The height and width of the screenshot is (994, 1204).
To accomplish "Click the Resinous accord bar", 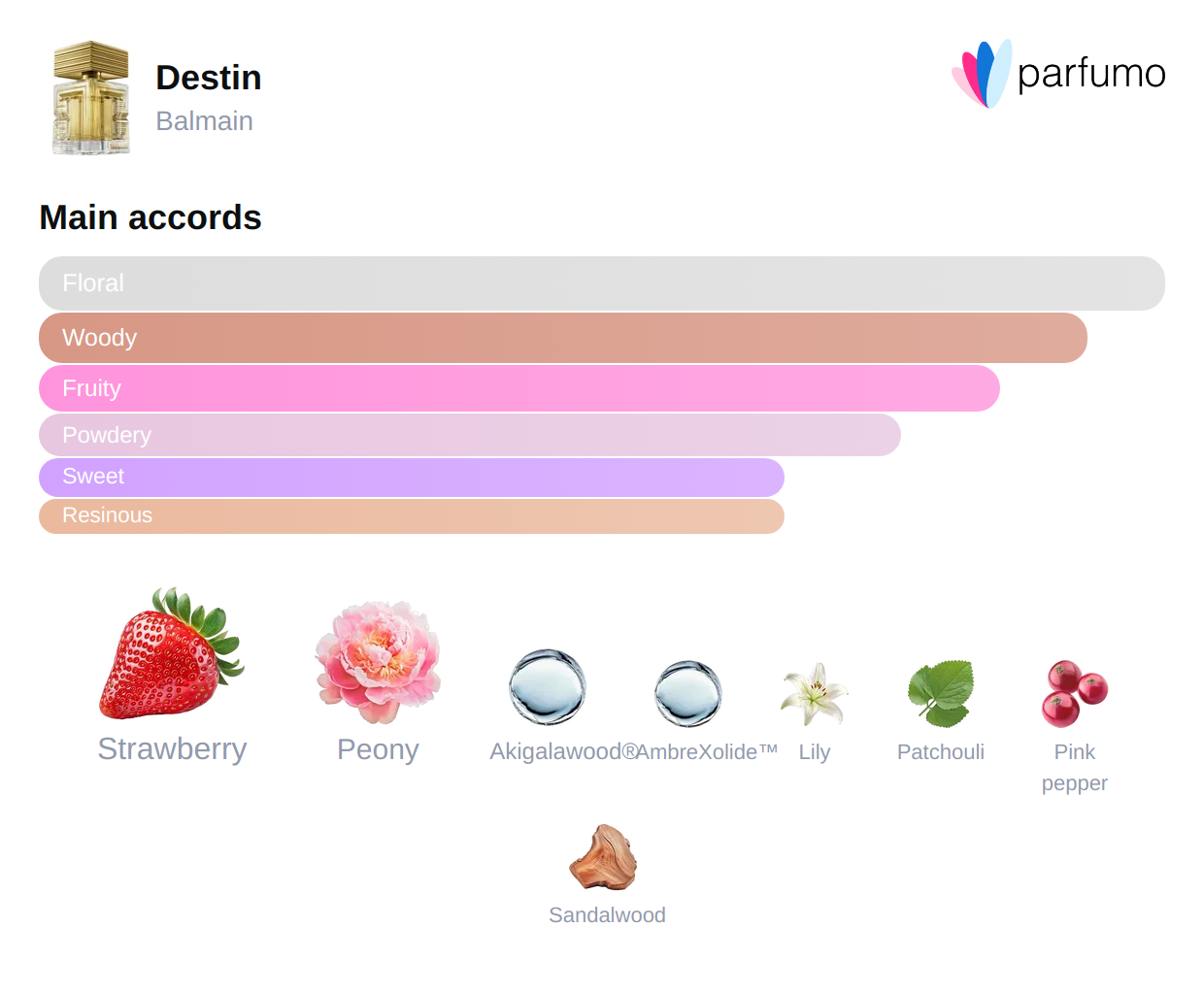I will tap(412, 515).
